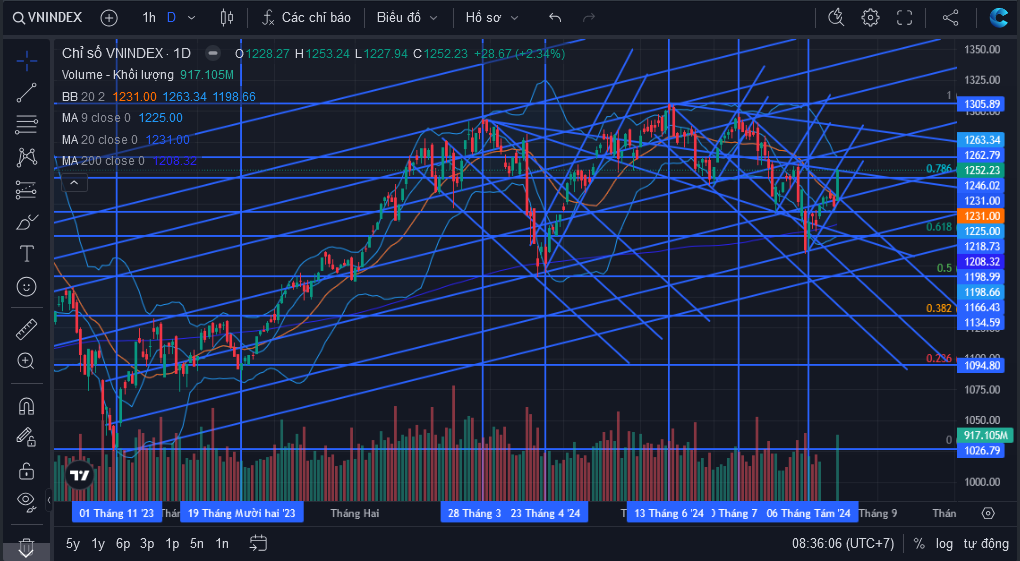Expand the timeframe dropdown arrow
Image resolution: width=1020 pixels, height=561 pixels.
pos(191,18)
